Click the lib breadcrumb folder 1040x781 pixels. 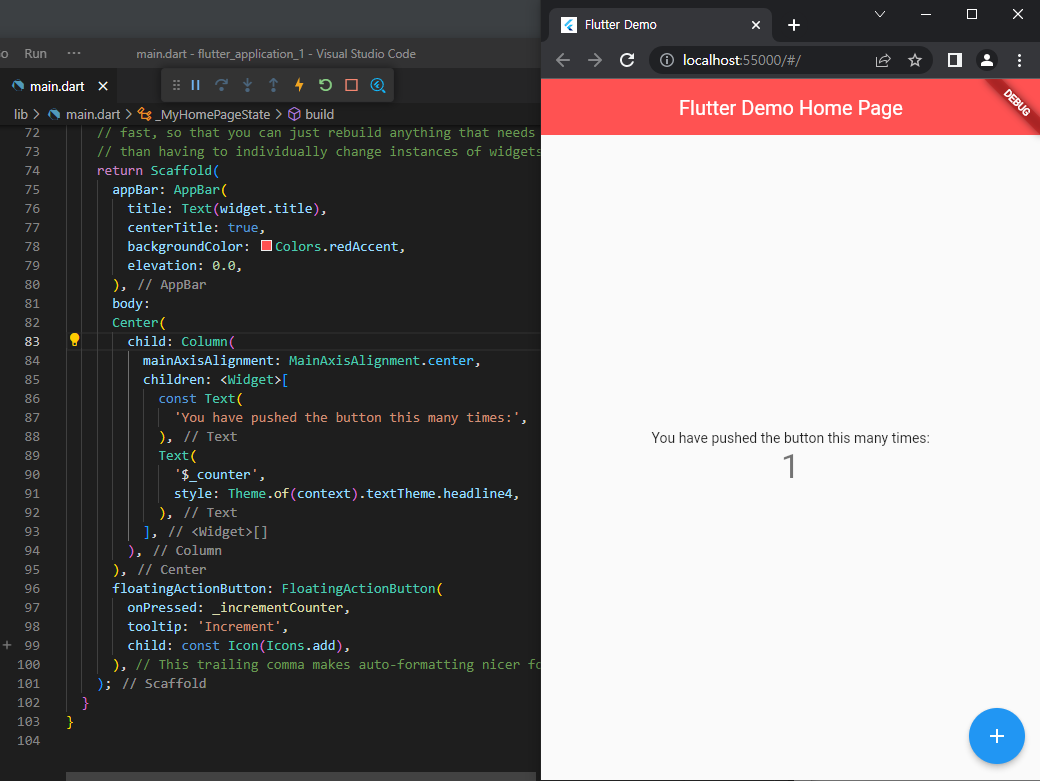[x=21, y=114]
